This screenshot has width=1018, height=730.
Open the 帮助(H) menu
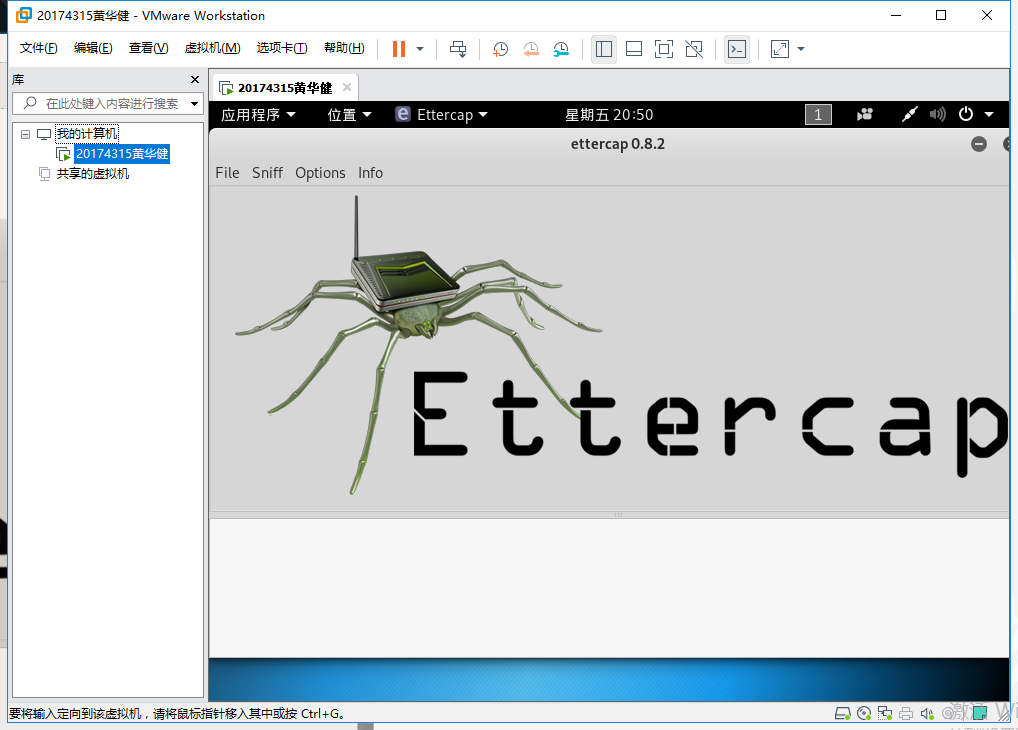344,48
